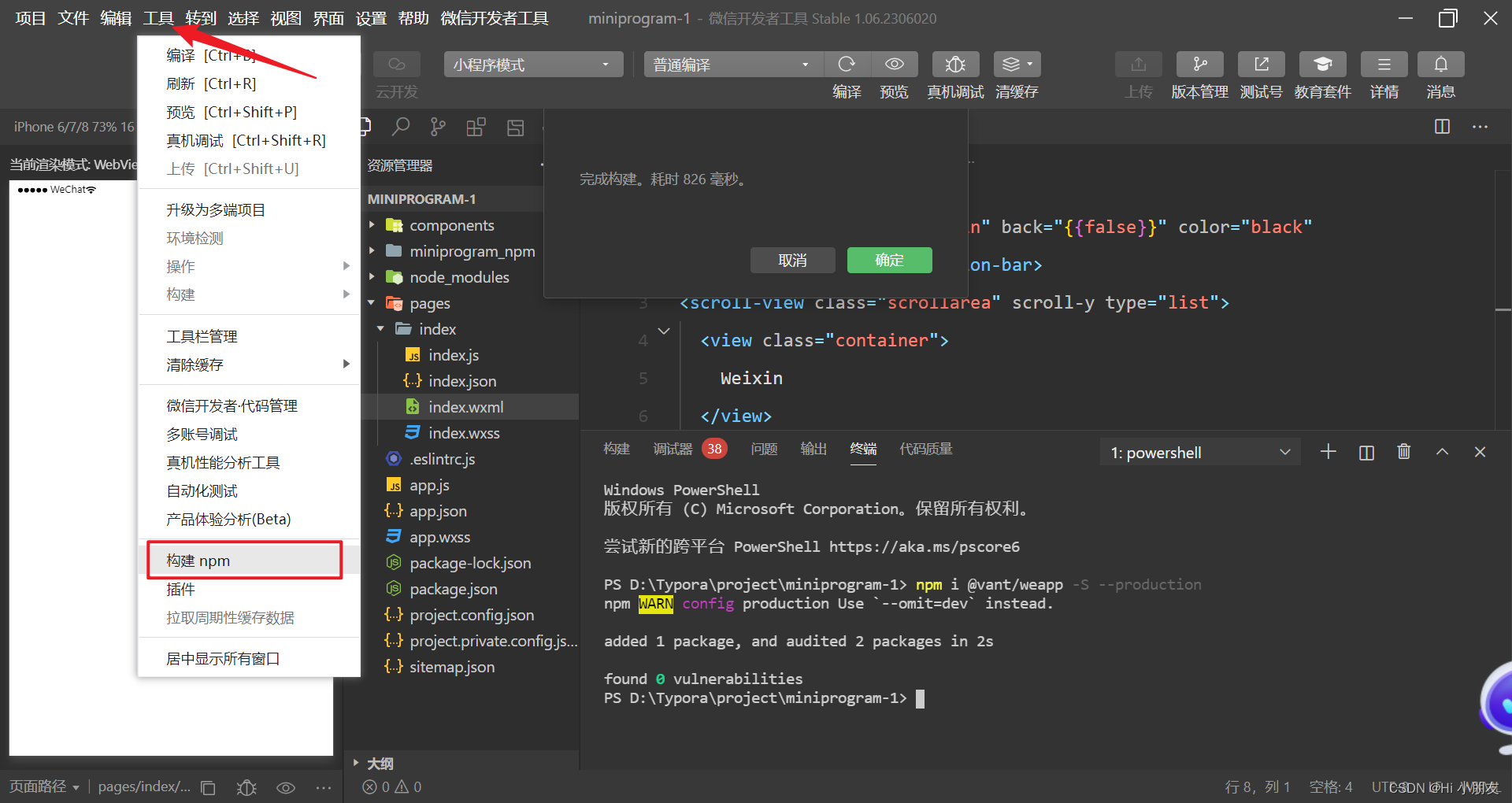This screenshot has height=803, width=1512.
Task: Open the search icon in sidebar toolbar
Action: pyautogui.click(x=401, y=127)
